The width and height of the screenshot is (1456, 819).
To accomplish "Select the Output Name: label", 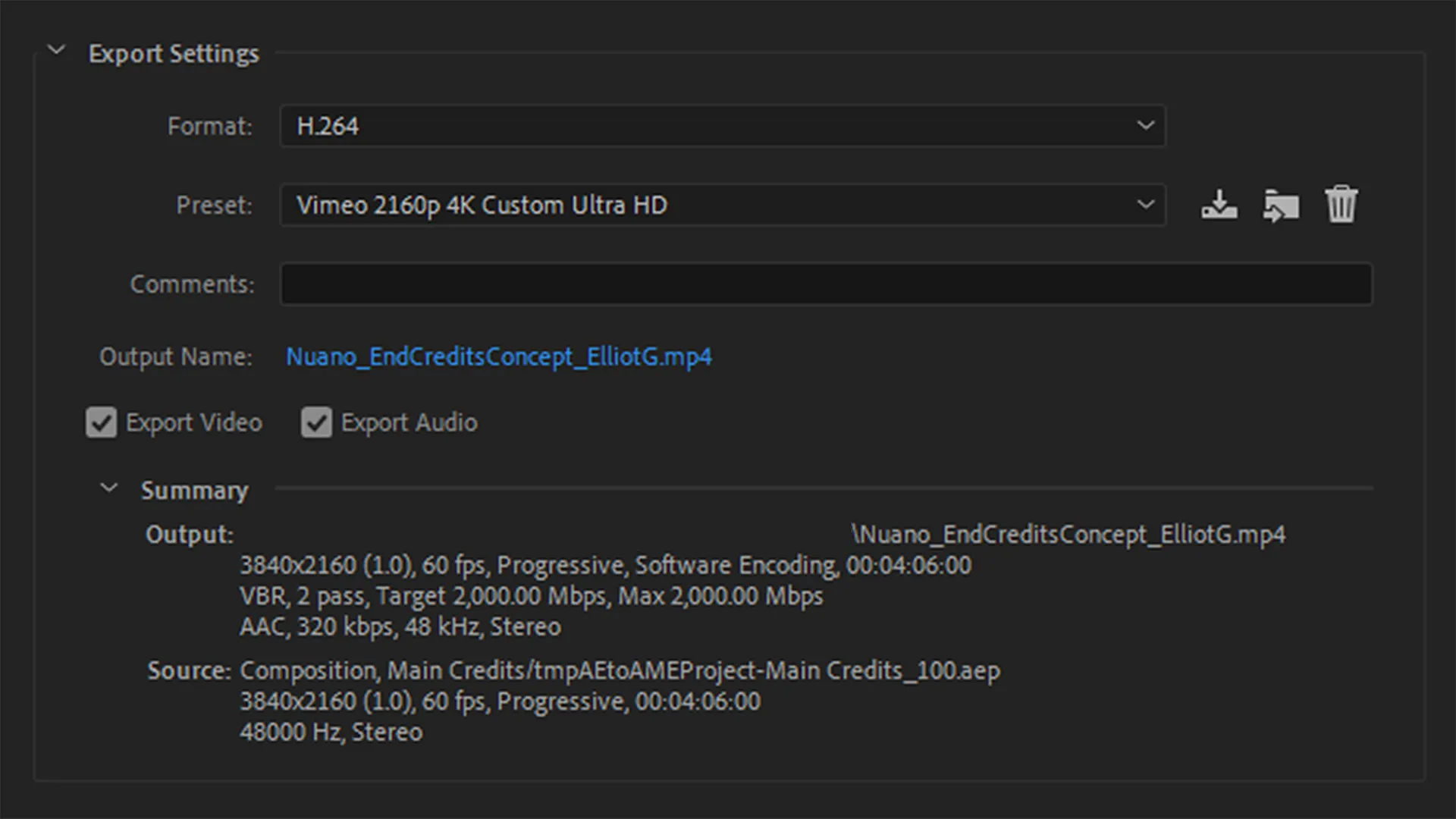I will pyautogui.click(x=176, y=357).
